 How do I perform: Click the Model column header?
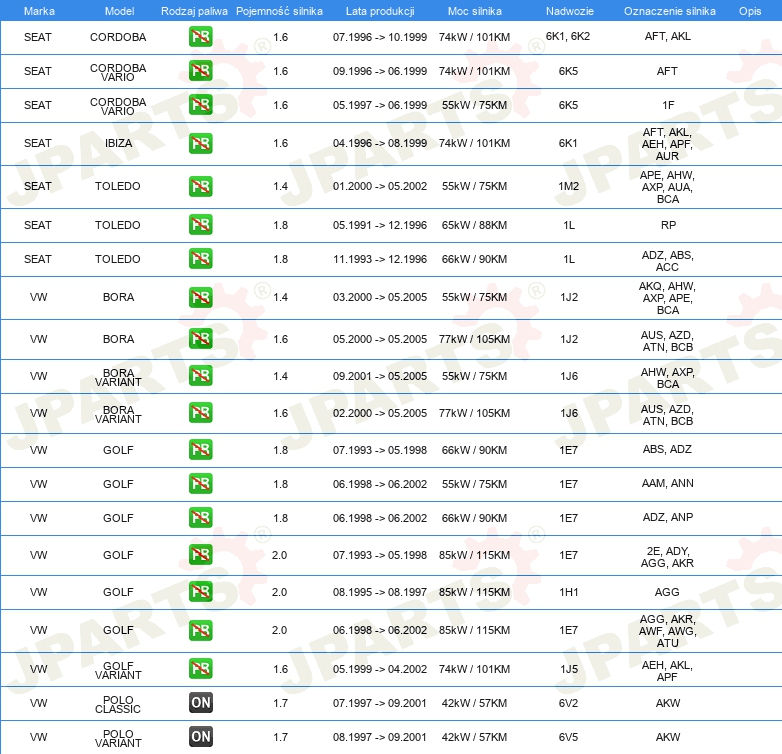tap(119, 11)
